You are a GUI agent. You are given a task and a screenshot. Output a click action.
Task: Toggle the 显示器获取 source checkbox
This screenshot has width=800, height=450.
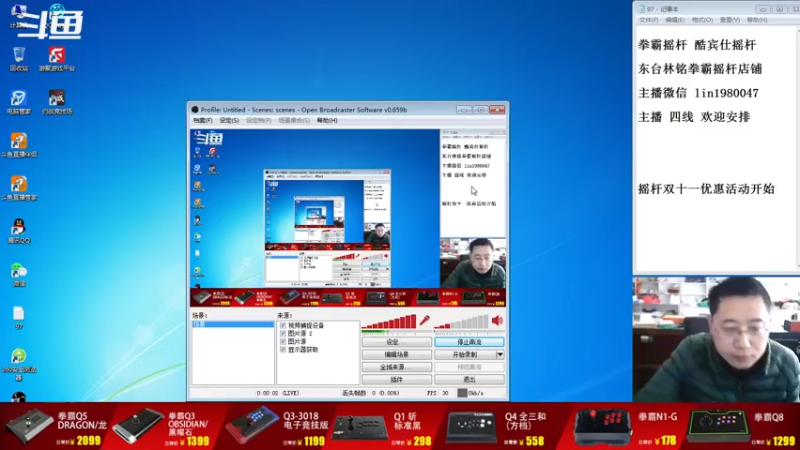point(283,350)
